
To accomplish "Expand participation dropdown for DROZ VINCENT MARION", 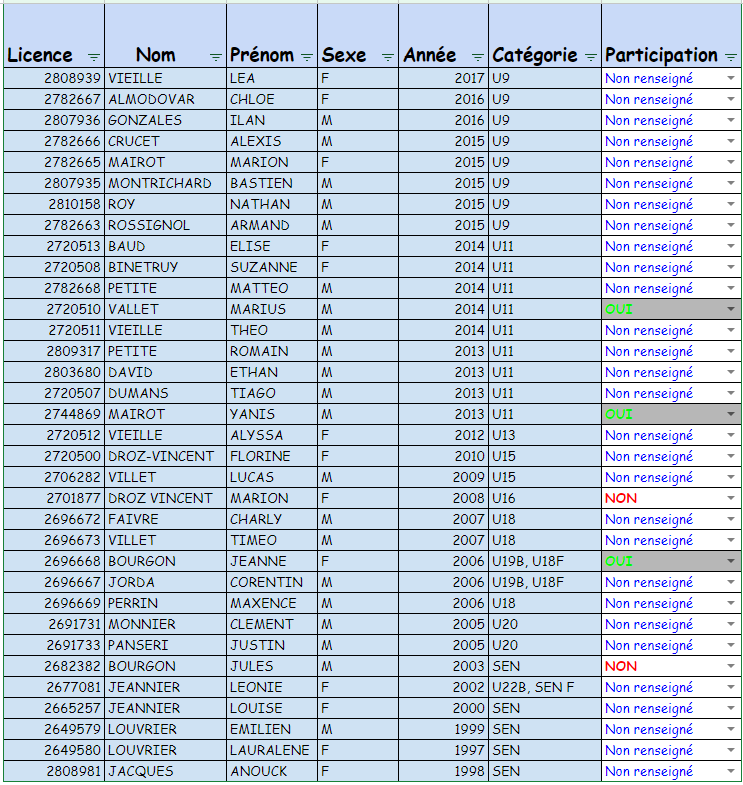I will click(x=731, y=498).
